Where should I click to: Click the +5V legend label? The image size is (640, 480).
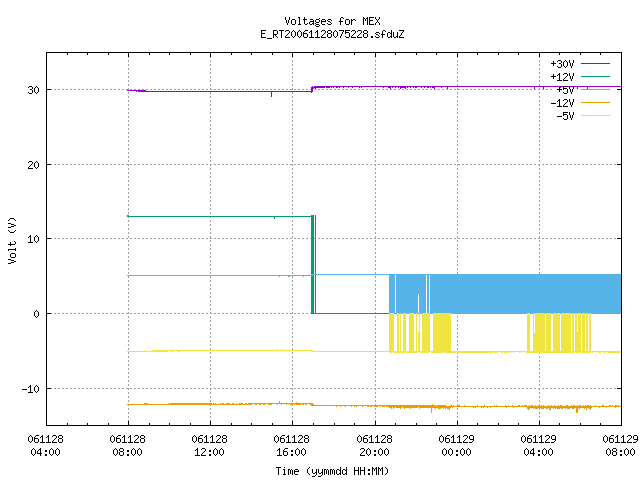565,90
